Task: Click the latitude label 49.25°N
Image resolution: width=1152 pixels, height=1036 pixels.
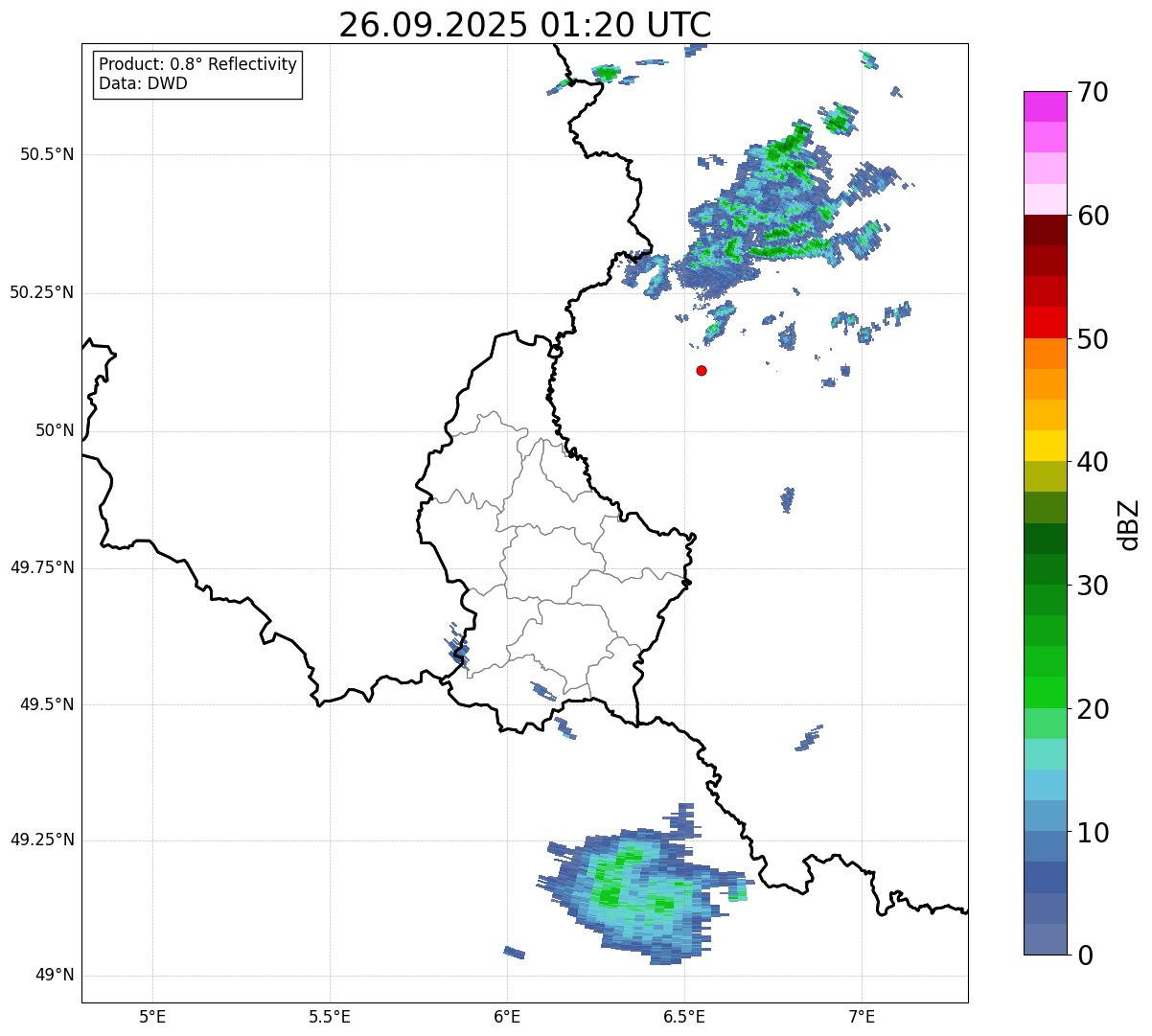Action: 41,840
